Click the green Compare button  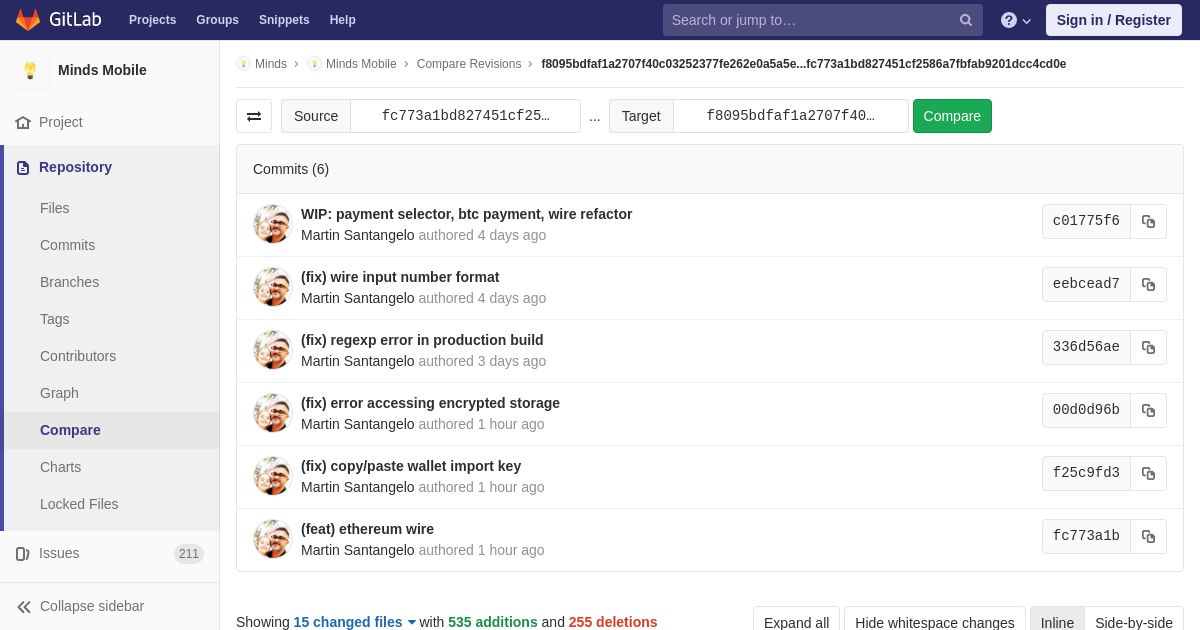pos(952,116)
